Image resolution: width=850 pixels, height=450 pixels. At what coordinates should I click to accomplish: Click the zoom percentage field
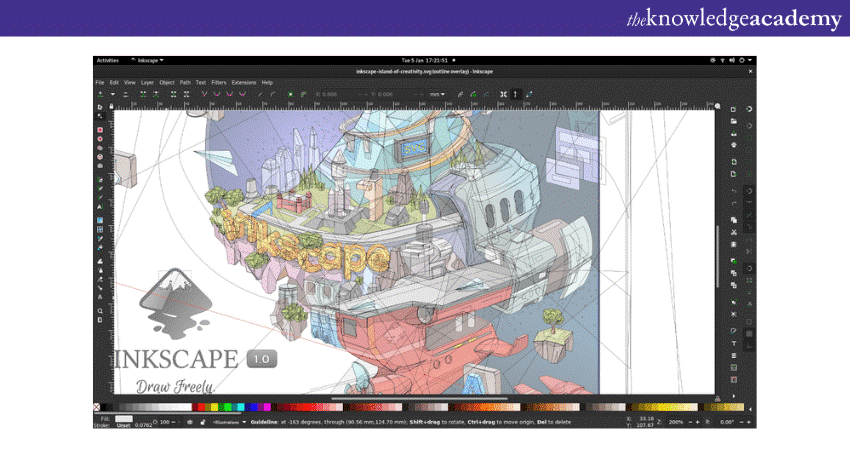pos(676,422)
